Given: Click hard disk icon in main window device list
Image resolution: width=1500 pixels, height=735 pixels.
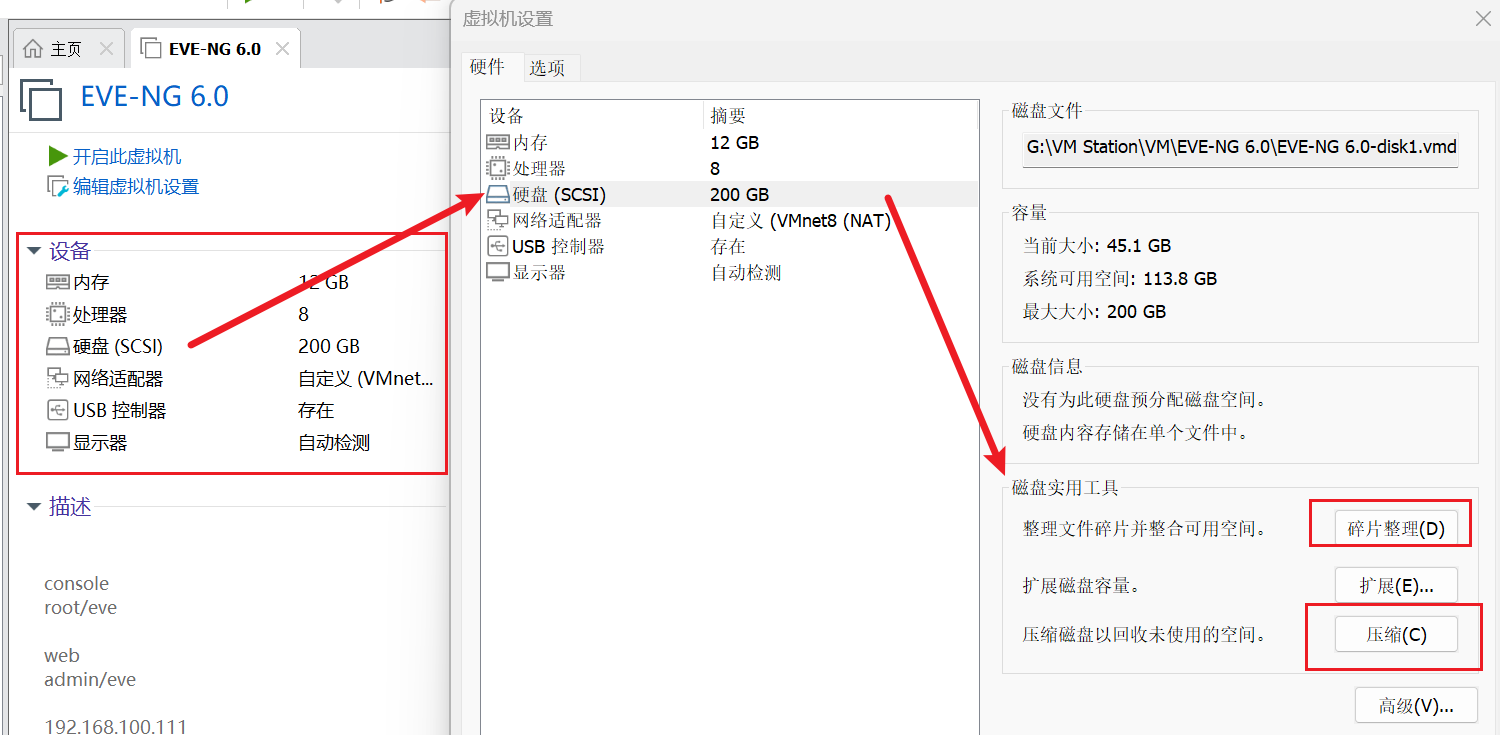Looking at the screenshot, I should point(57,346).
